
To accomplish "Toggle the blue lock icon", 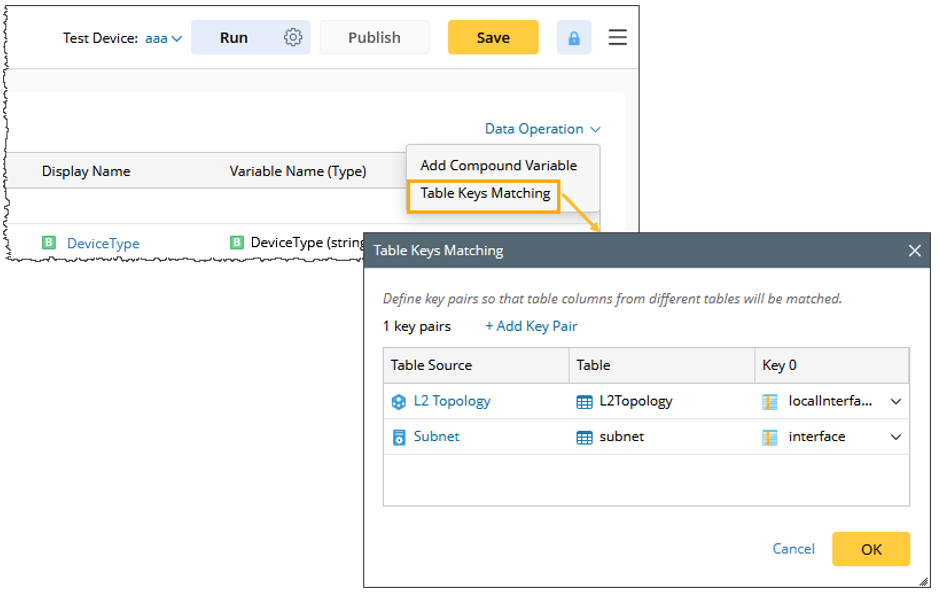I will point(574,38).
